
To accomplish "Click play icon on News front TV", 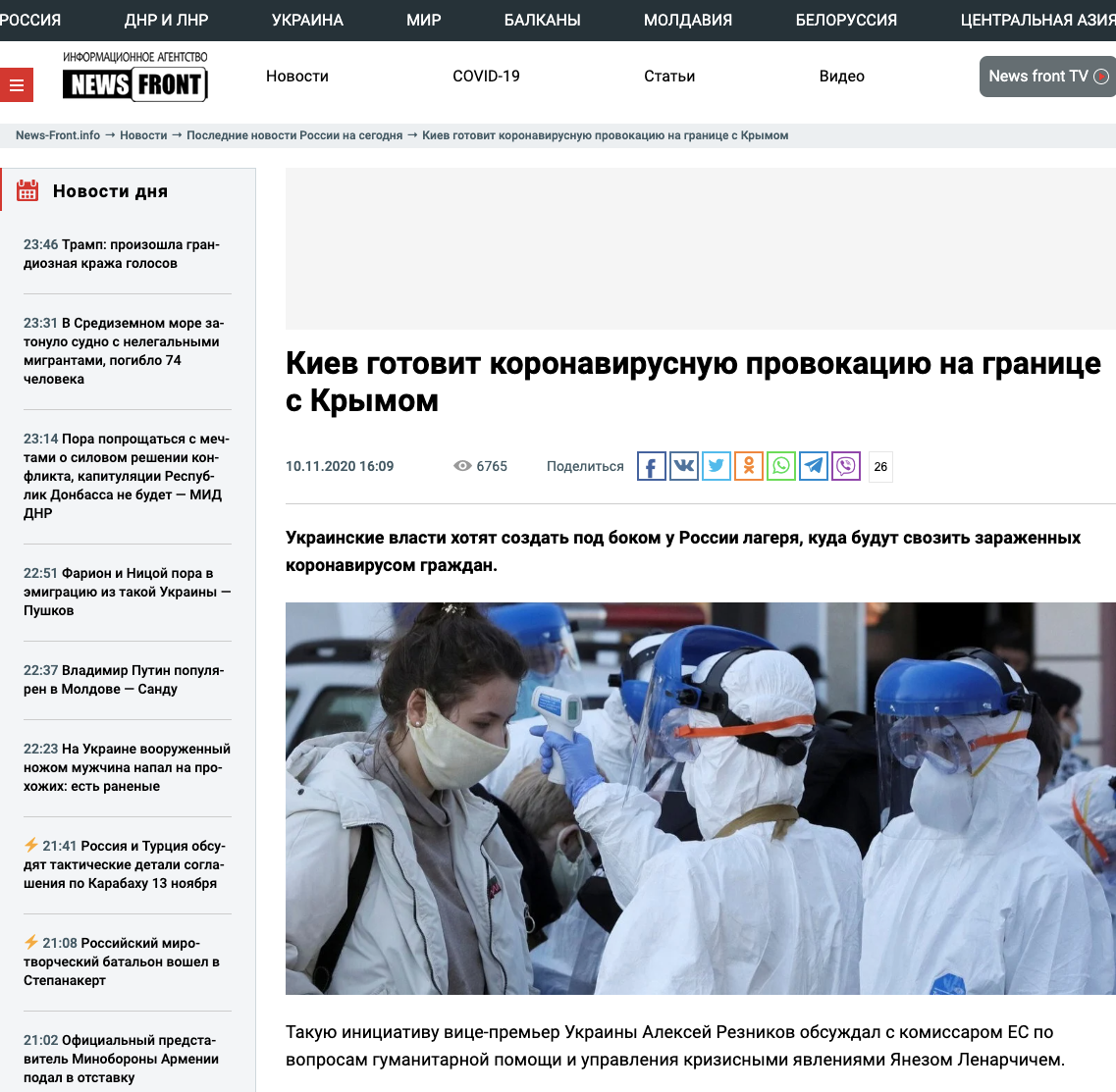I will 1101,77.
